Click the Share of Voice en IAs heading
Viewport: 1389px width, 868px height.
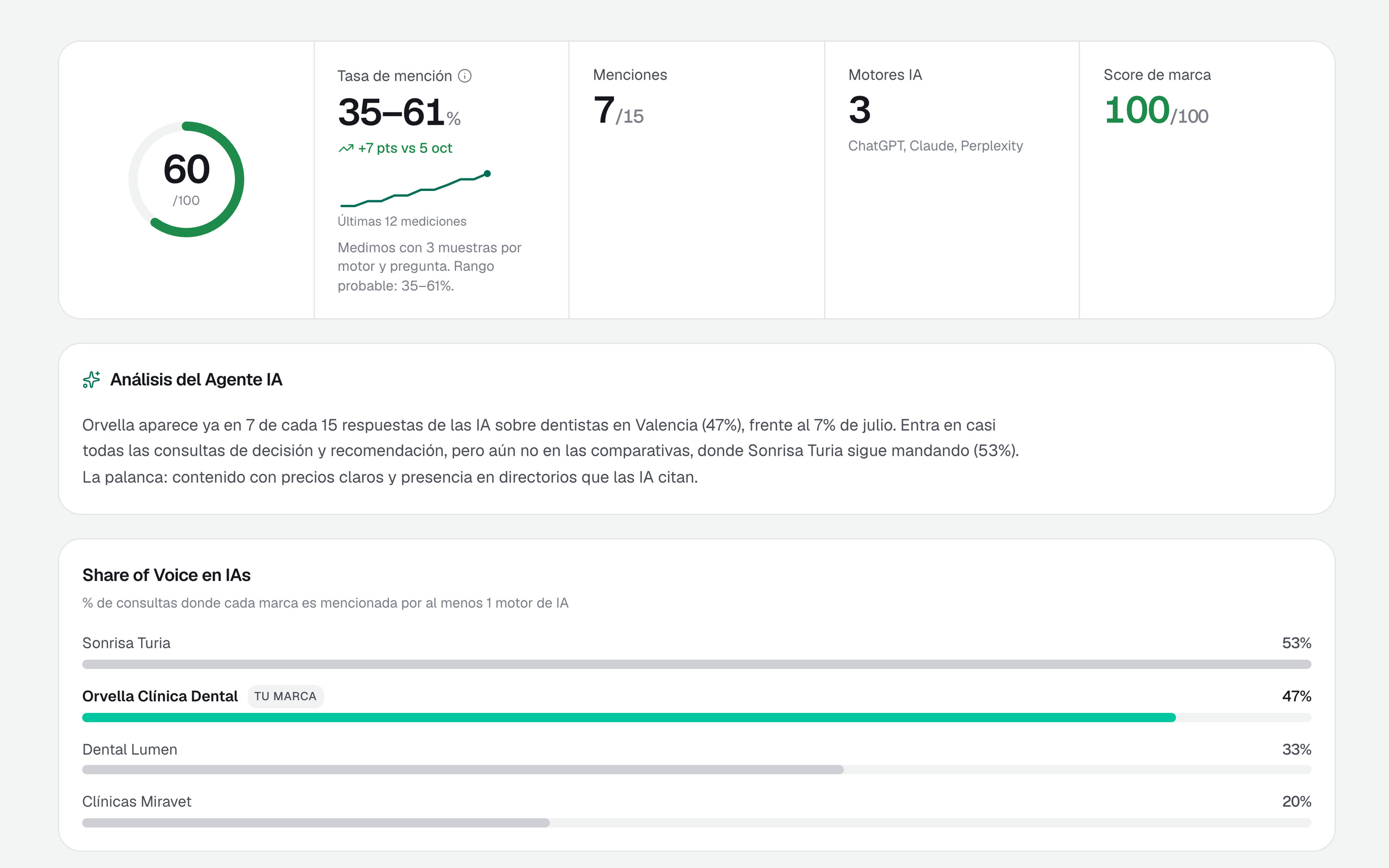coord(167,575)
